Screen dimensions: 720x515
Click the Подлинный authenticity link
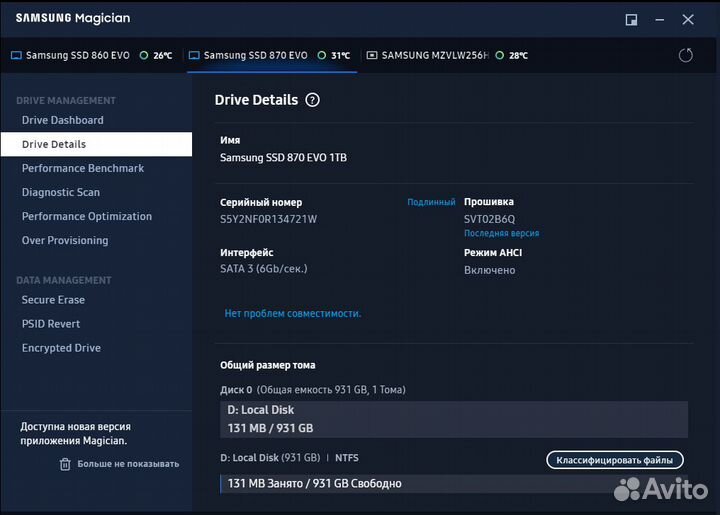click(431, 202)
